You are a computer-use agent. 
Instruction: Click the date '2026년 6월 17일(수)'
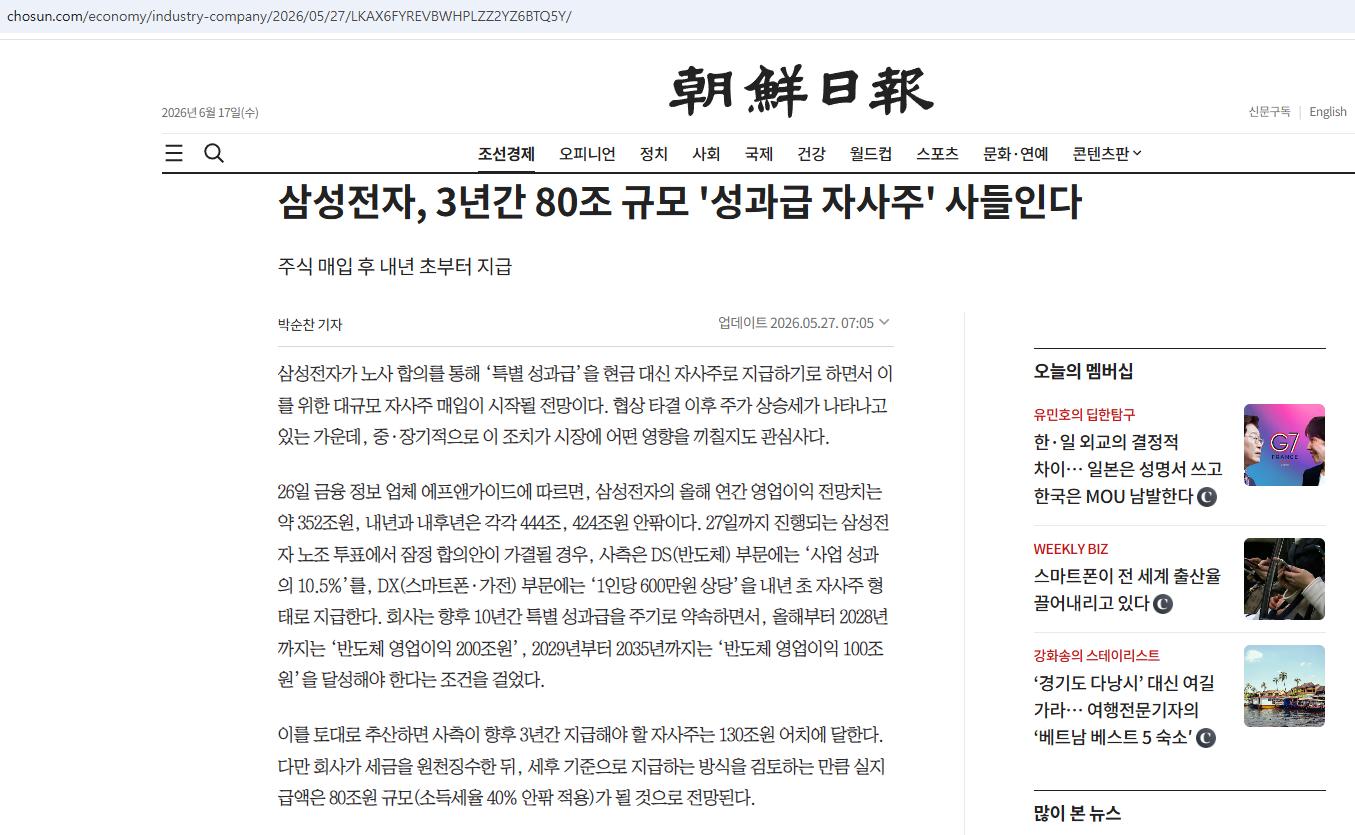(x=210, y=112)
